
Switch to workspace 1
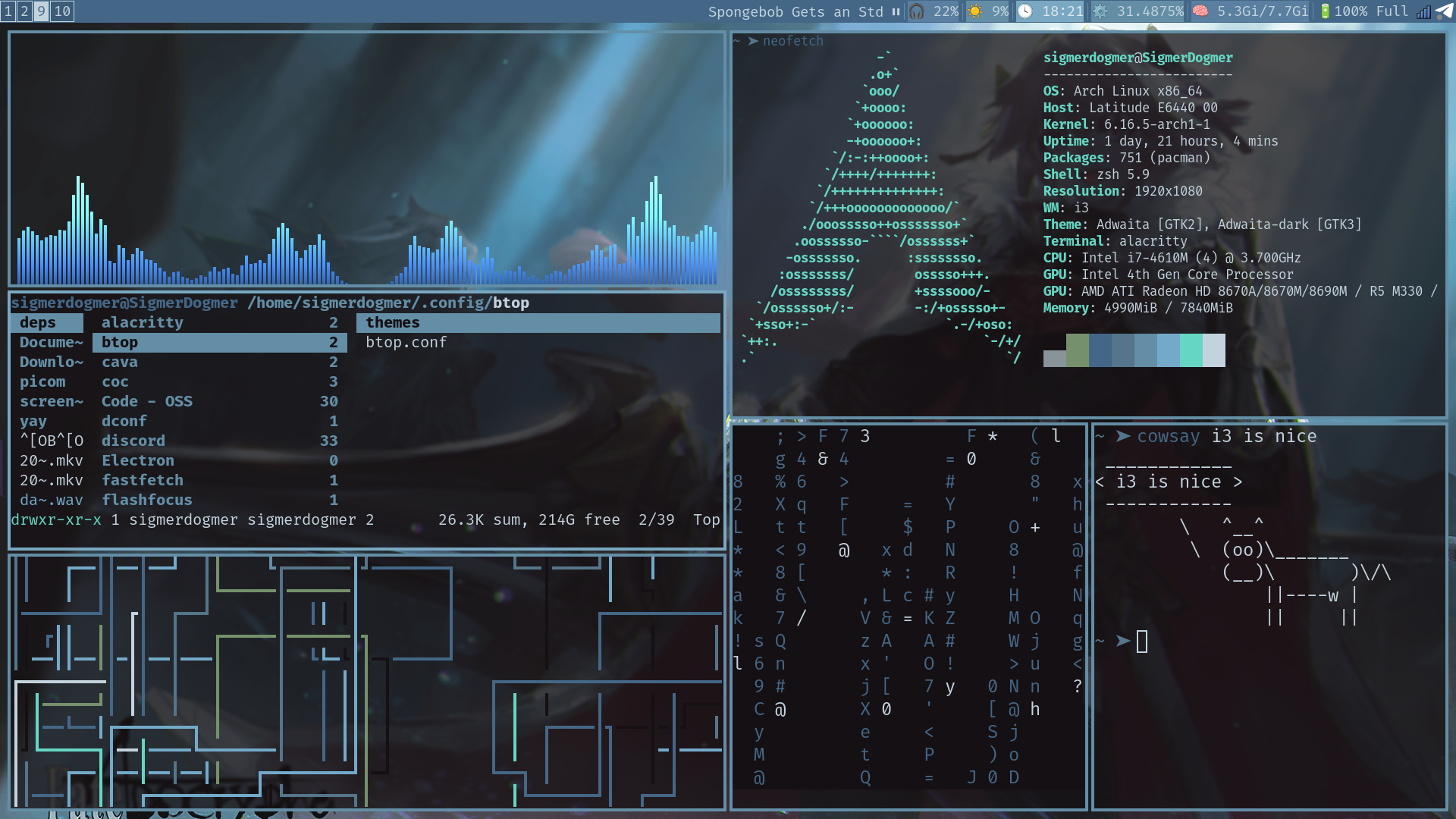[8, 11]
